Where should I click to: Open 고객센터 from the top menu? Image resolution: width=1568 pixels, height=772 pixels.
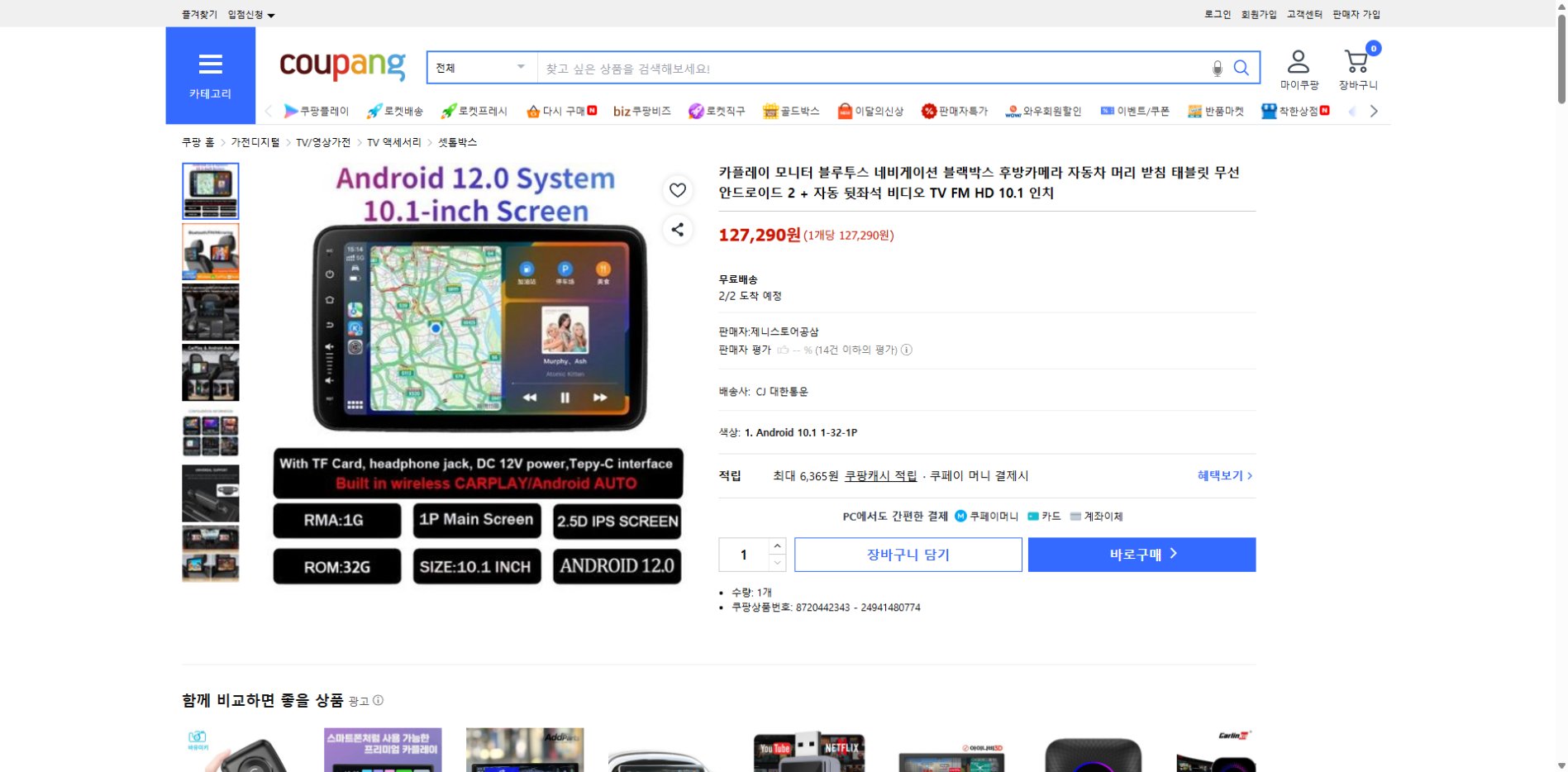tap(1304, 14)
